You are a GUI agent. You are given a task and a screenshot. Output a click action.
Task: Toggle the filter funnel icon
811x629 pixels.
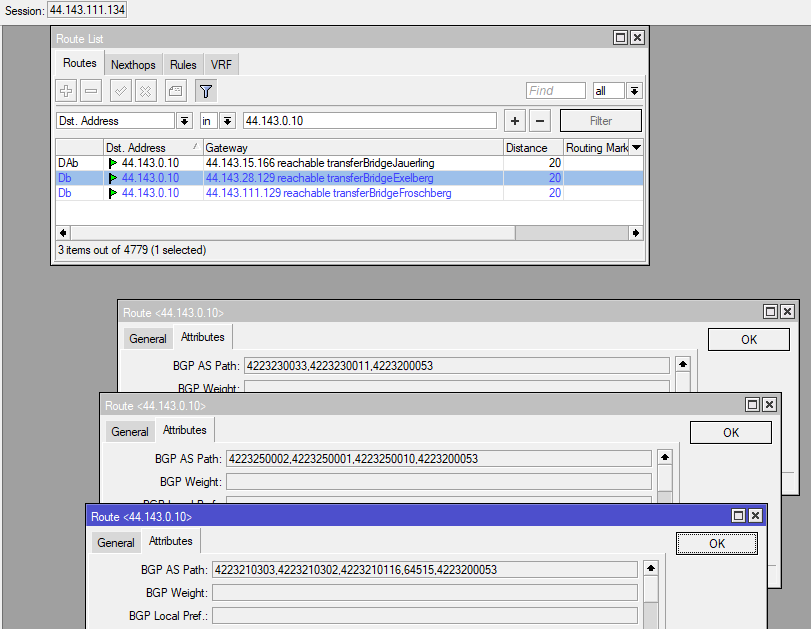click(206, 91)
